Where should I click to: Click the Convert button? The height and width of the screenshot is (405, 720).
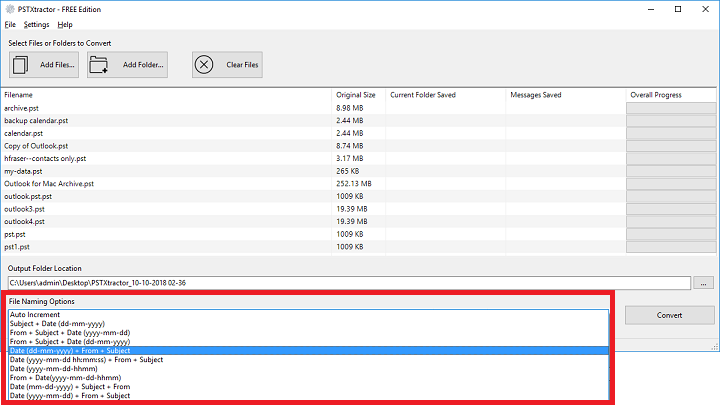pos(669,315)
